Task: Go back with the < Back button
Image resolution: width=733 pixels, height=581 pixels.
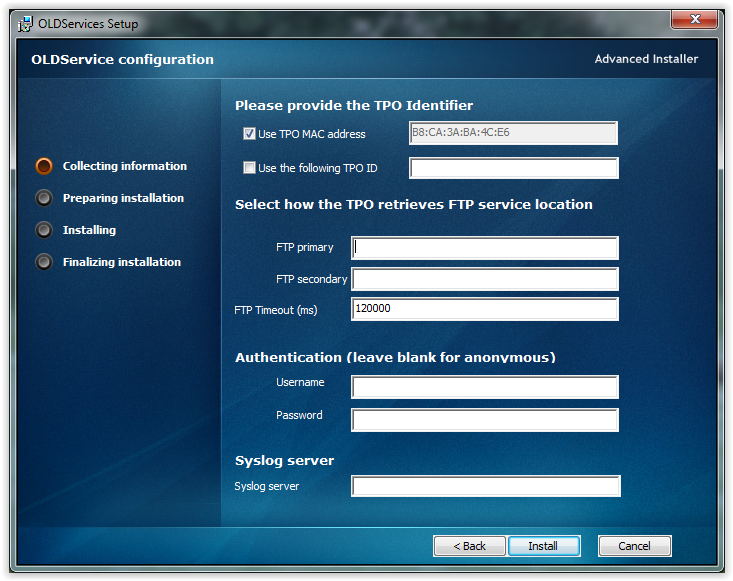Action: coord(469,546)
